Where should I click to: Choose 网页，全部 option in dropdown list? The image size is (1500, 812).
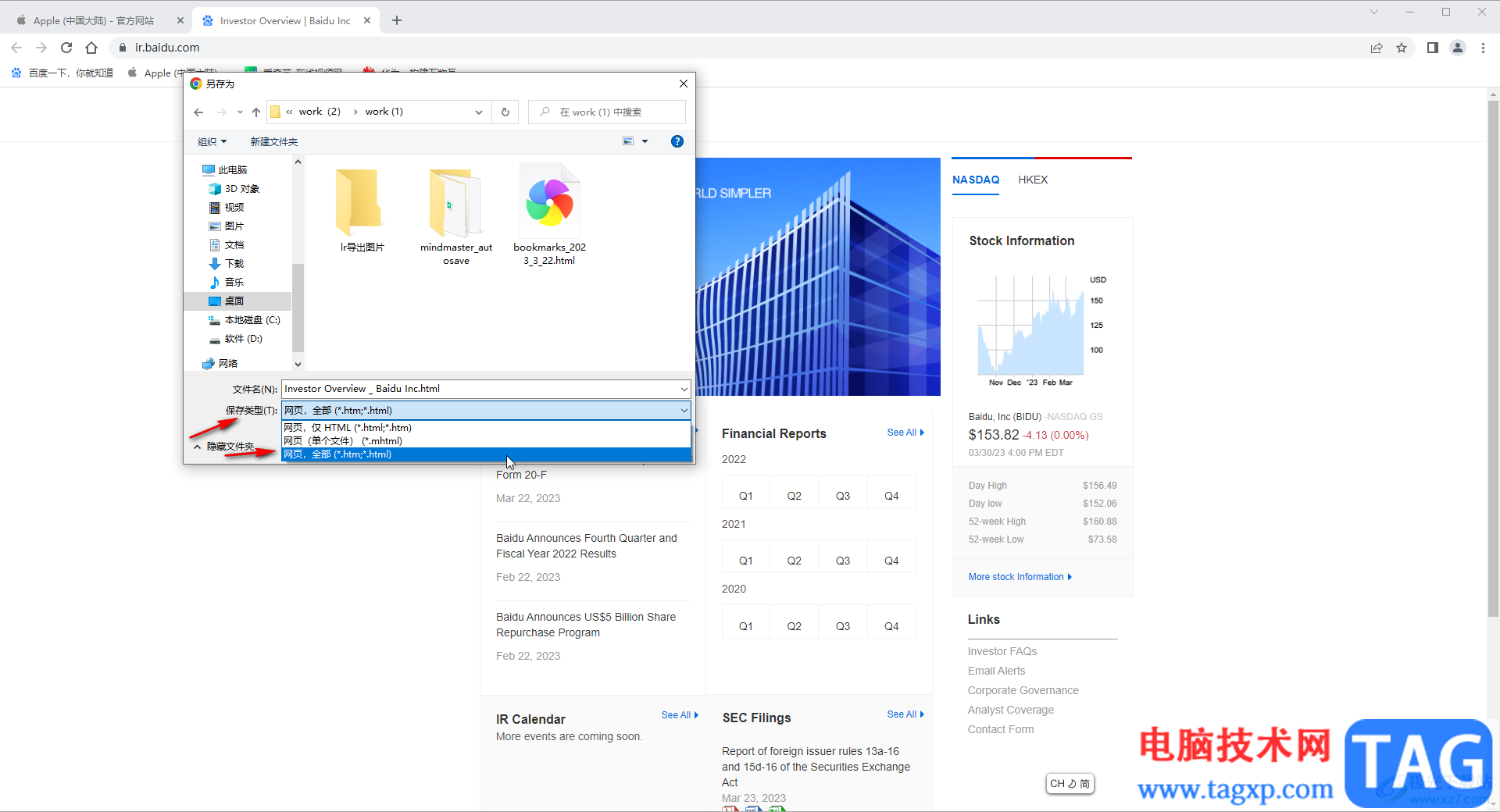point(486,454)
